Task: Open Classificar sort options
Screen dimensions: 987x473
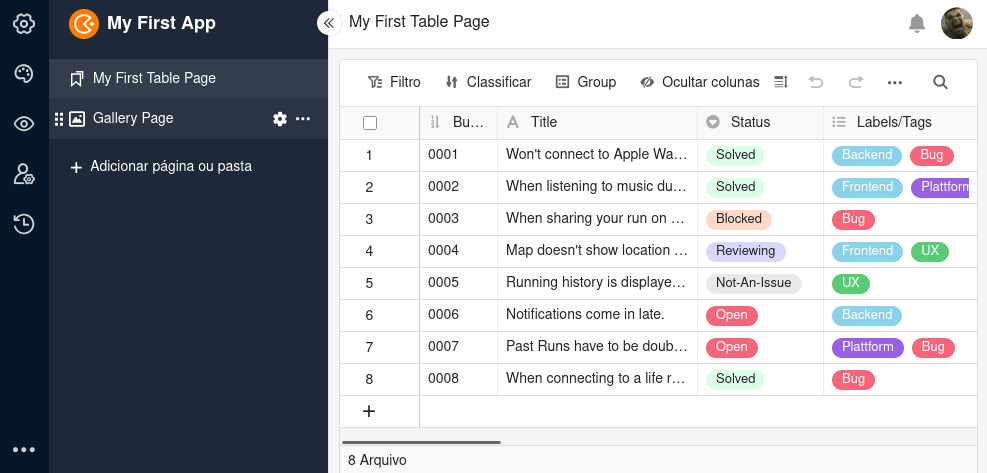Action: [488, 82]
